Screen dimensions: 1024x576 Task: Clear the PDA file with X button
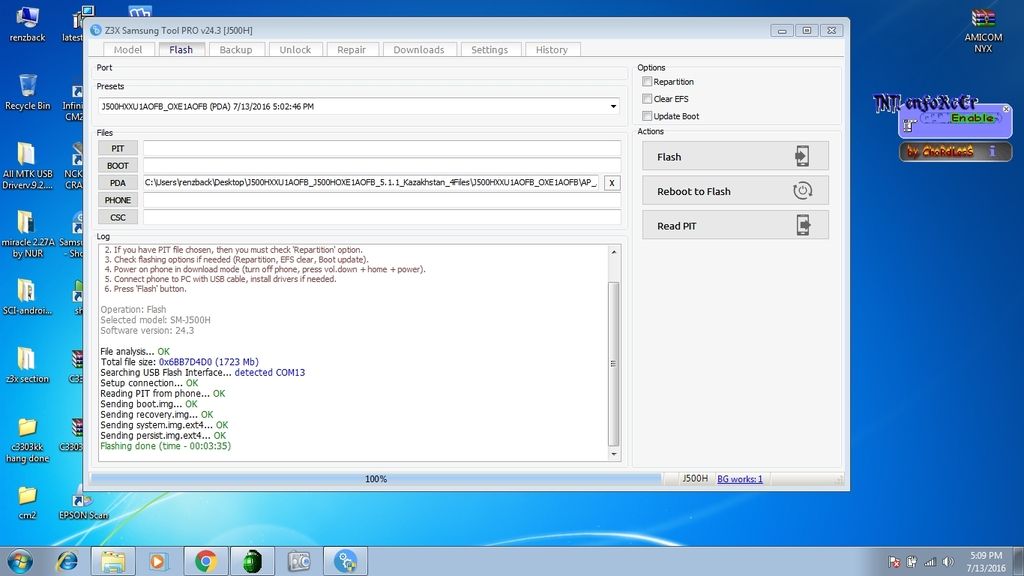(x=612, y=183)
